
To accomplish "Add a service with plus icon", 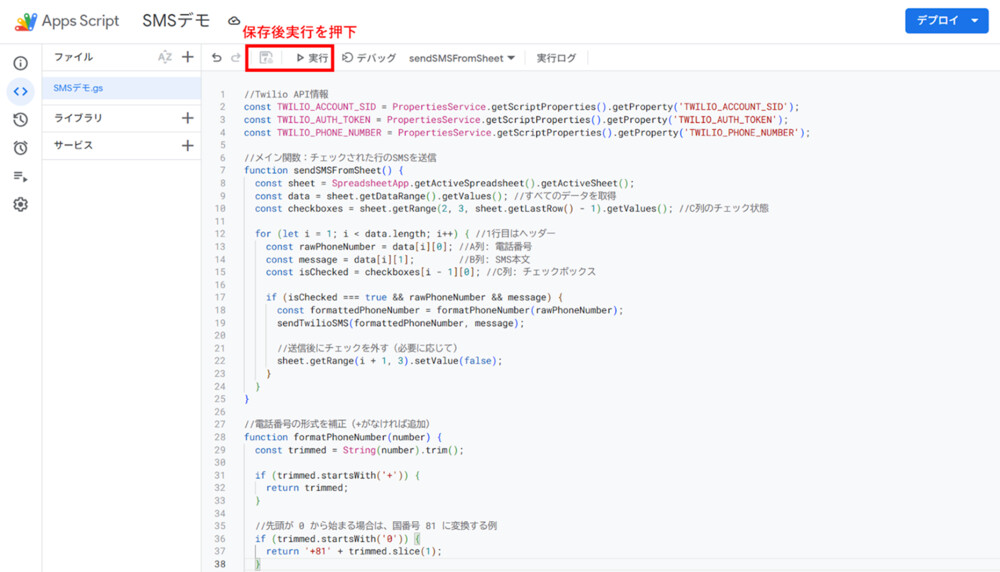I will [187, 146].
